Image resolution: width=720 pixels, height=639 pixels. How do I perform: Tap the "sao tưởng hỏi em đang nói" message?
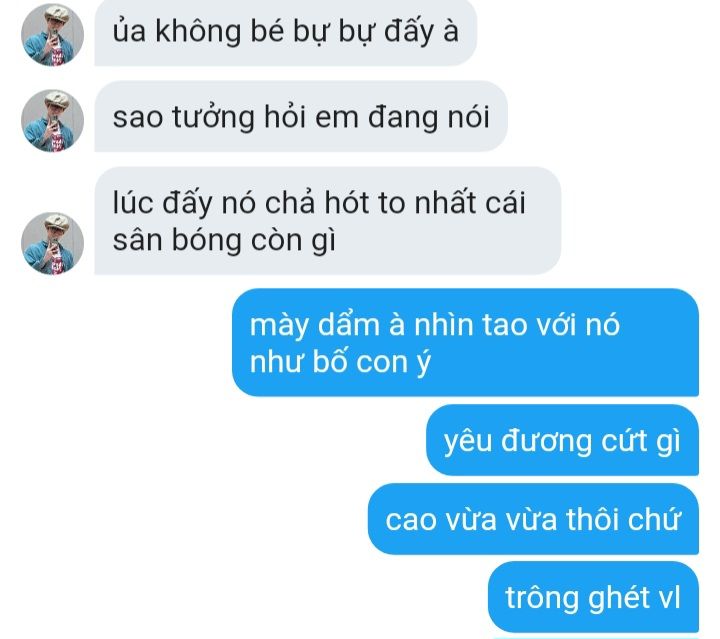tap(301, 117)
